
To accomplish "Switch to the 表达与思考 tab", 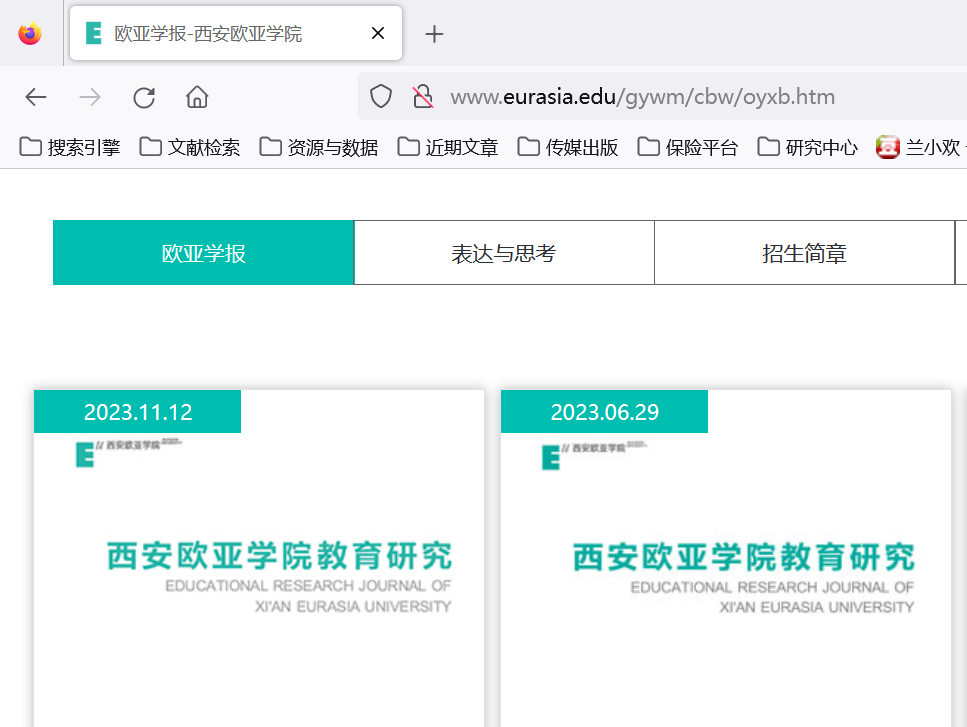I will (x=504, y=253).
